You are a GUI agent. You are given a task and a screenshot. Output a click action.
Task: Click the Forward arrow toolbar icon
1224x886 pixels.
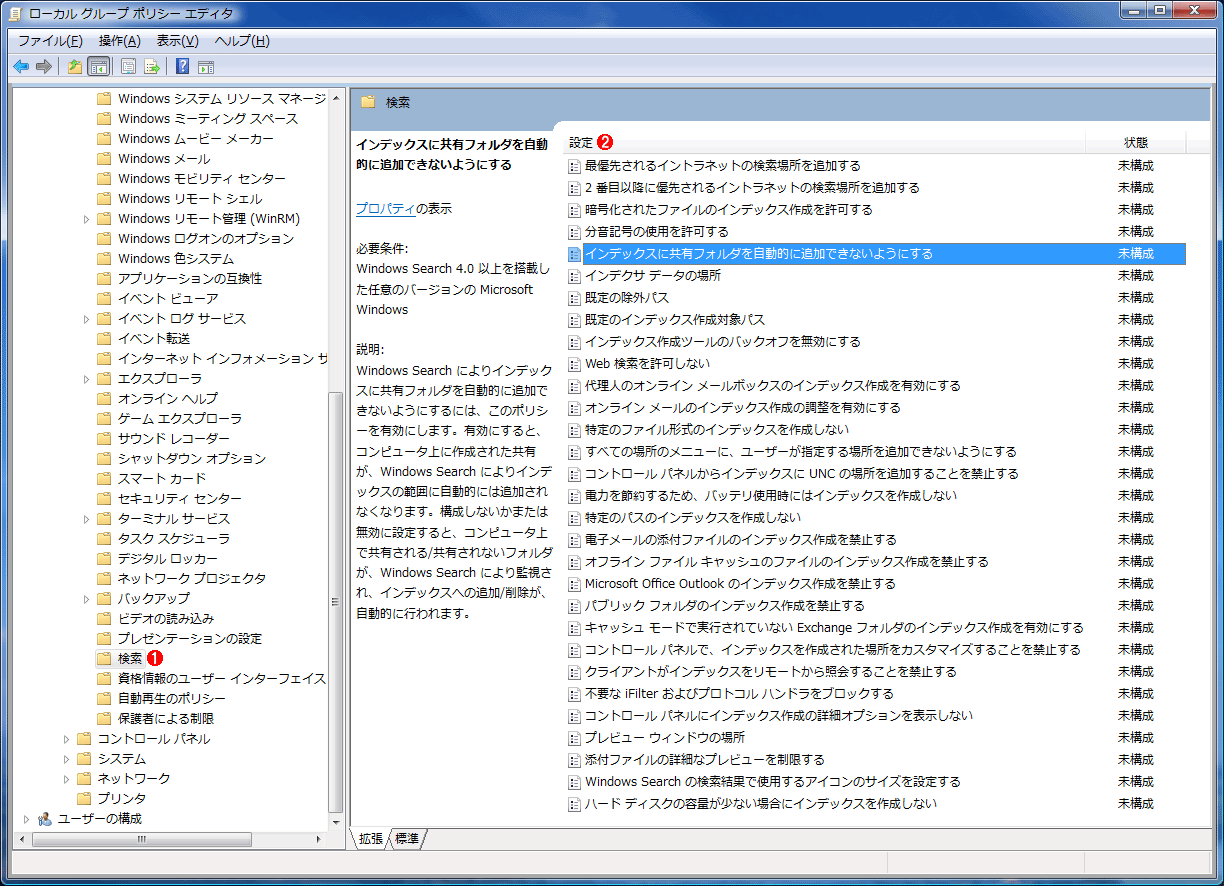[x=43, y=67]
